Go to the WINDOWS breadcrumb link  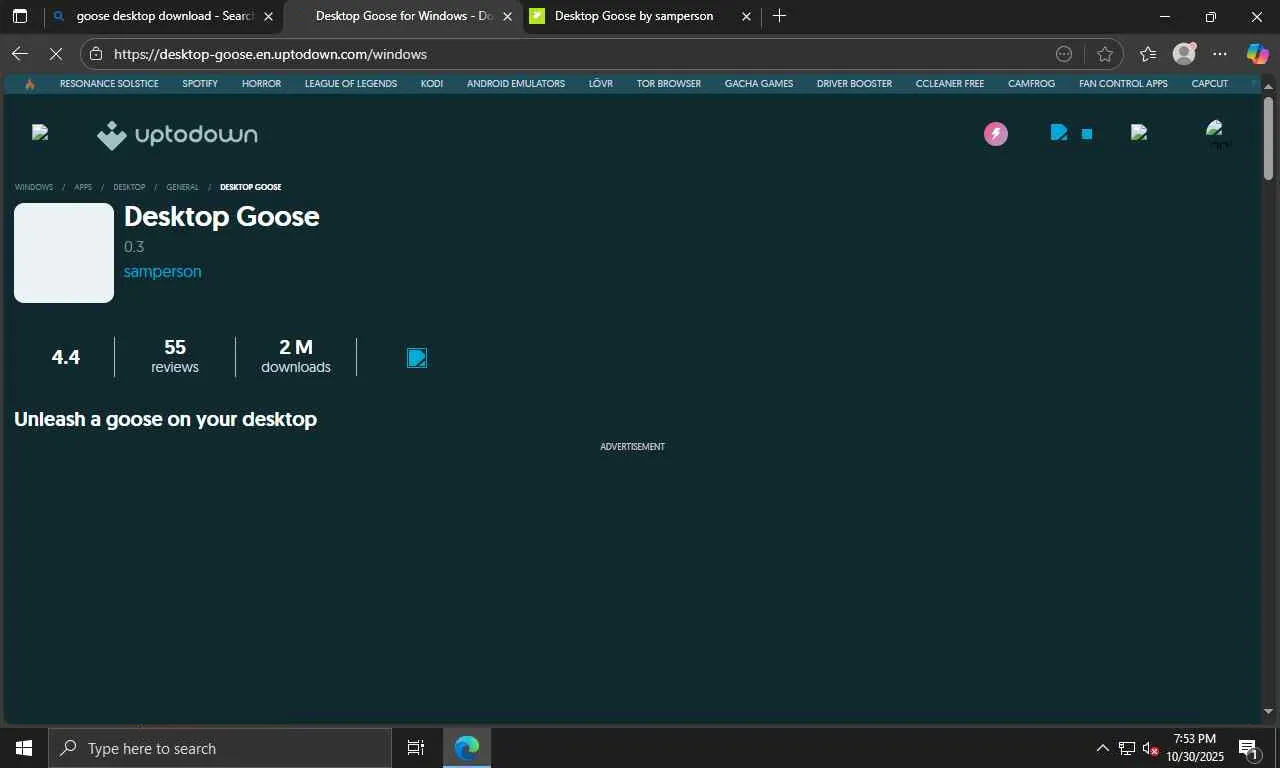pos(34,187)
